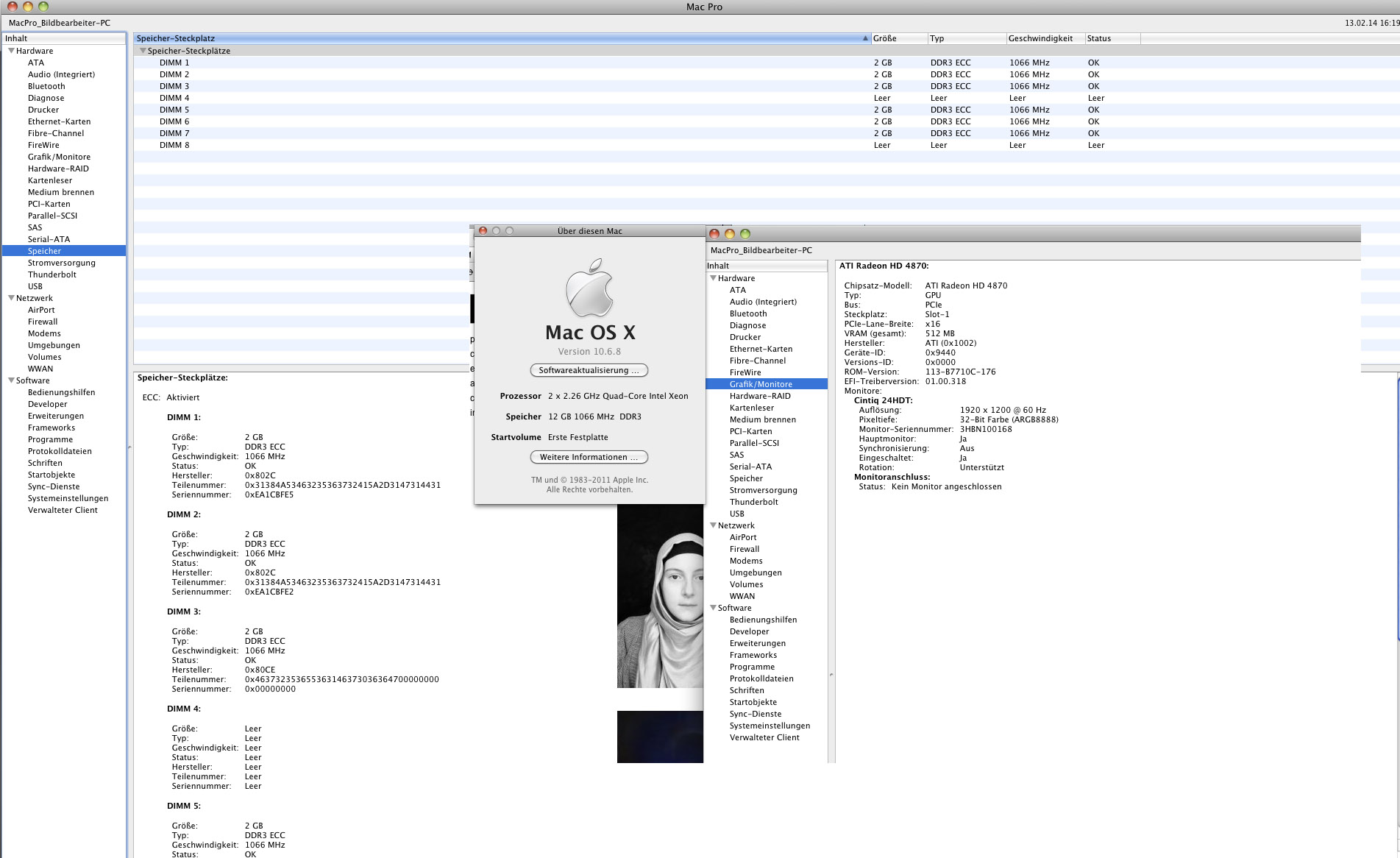
Task: Select the empty DIMM 8 row in the table
Action: (x=767, y=145)
